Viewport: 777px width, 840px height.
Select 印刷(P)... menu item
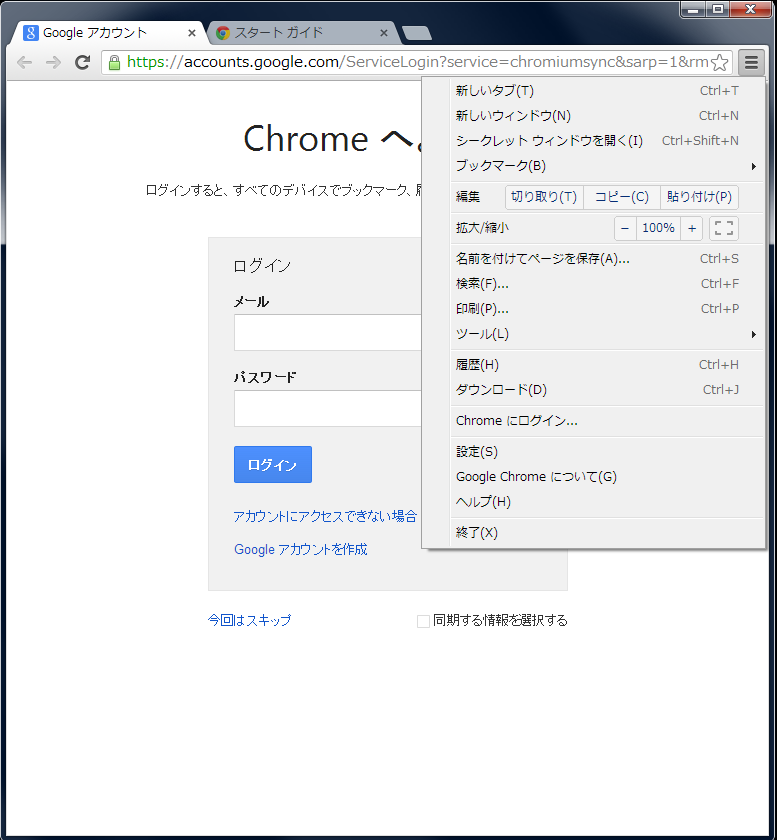[593, 309]
